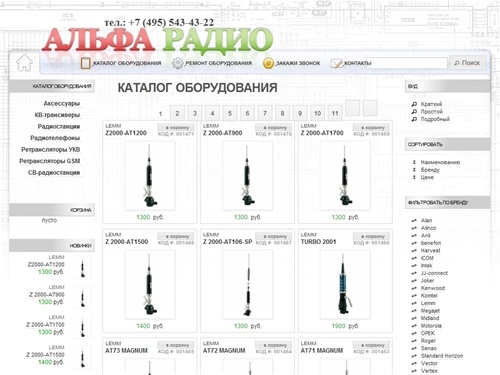Filter by brand Midland
The width and height of the screenshot is (500, 375).
(430, 318)
